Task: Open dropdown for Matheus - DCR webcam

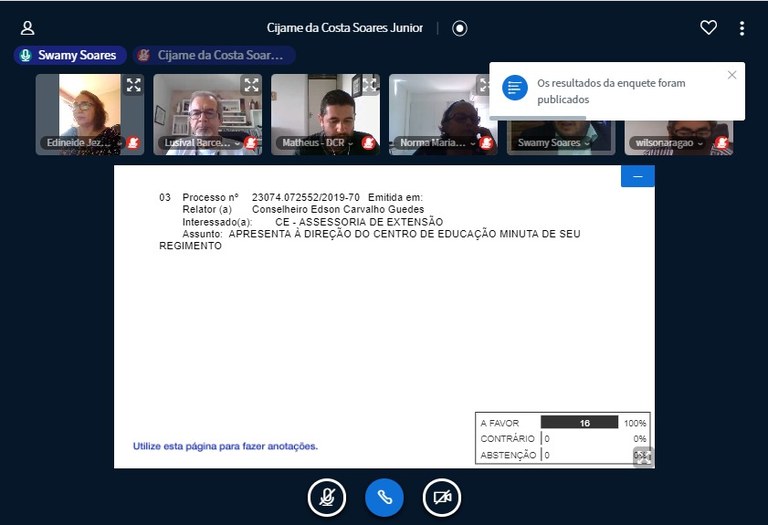Action: 316,143
